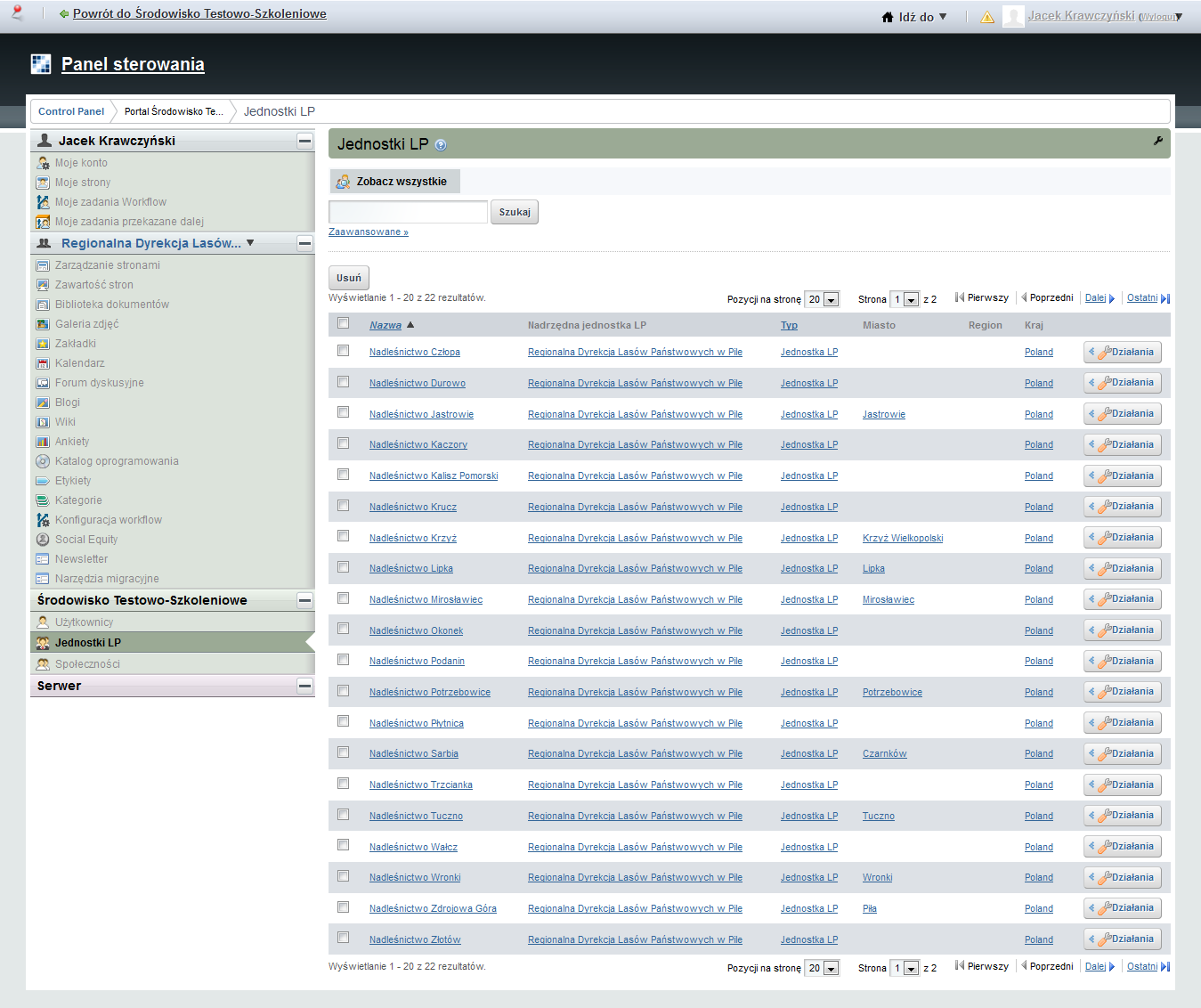Open the bottom Pozycji na stronę dropdown
1201x1008 pixels.
click(822, 968)
